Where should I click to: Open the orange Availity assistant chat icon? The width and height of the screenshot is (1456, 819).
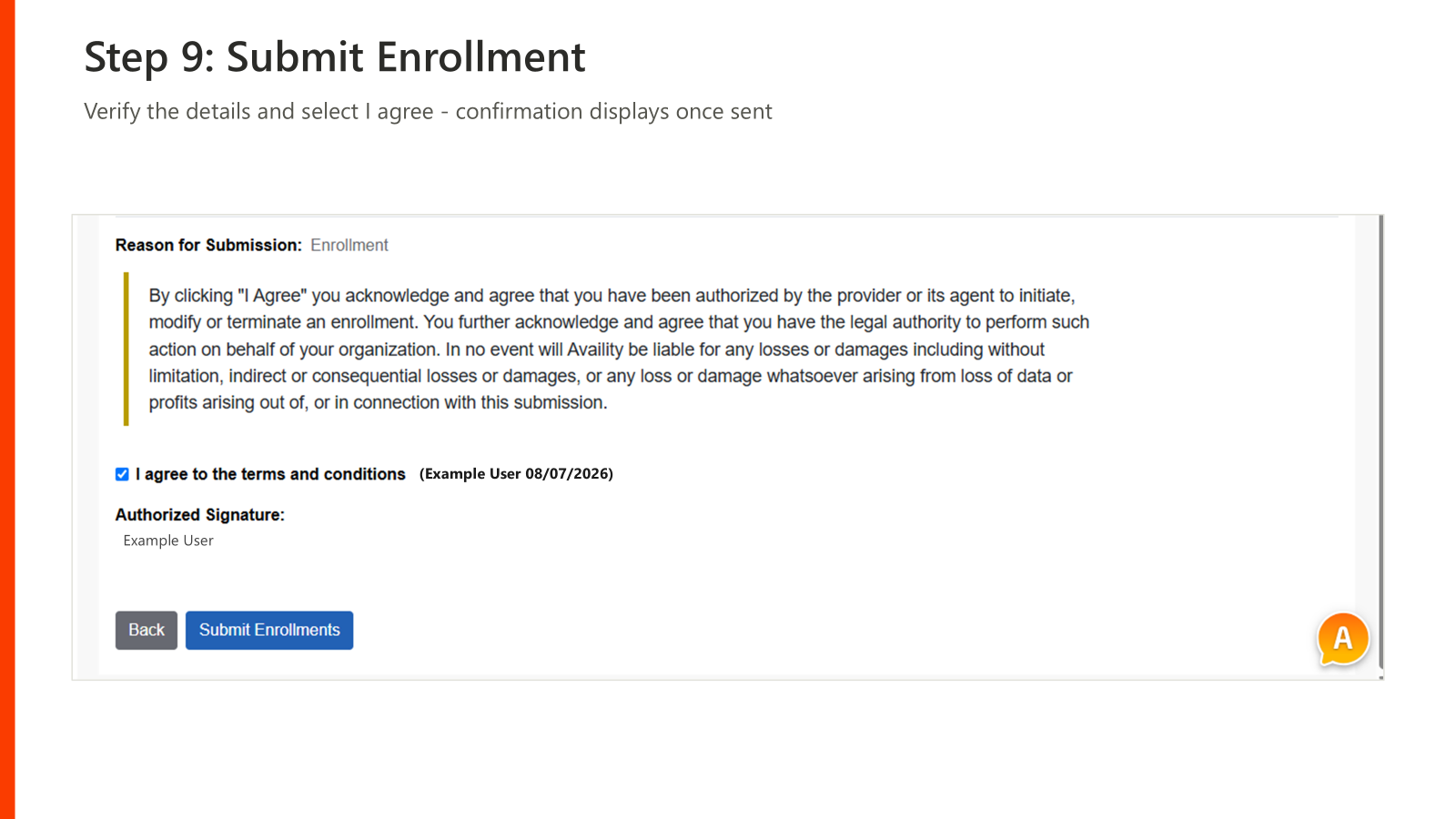tap(1343, 639)
